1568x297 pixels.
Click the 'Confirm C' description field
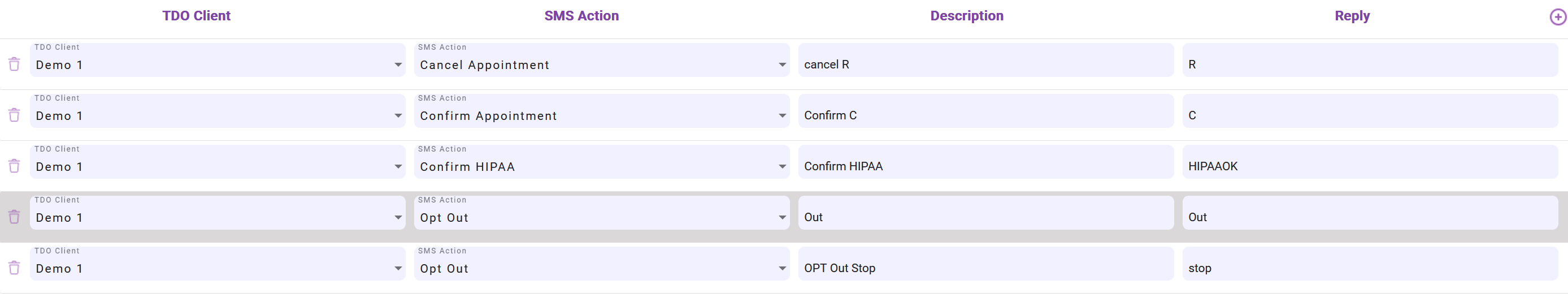tap(985, 115)
